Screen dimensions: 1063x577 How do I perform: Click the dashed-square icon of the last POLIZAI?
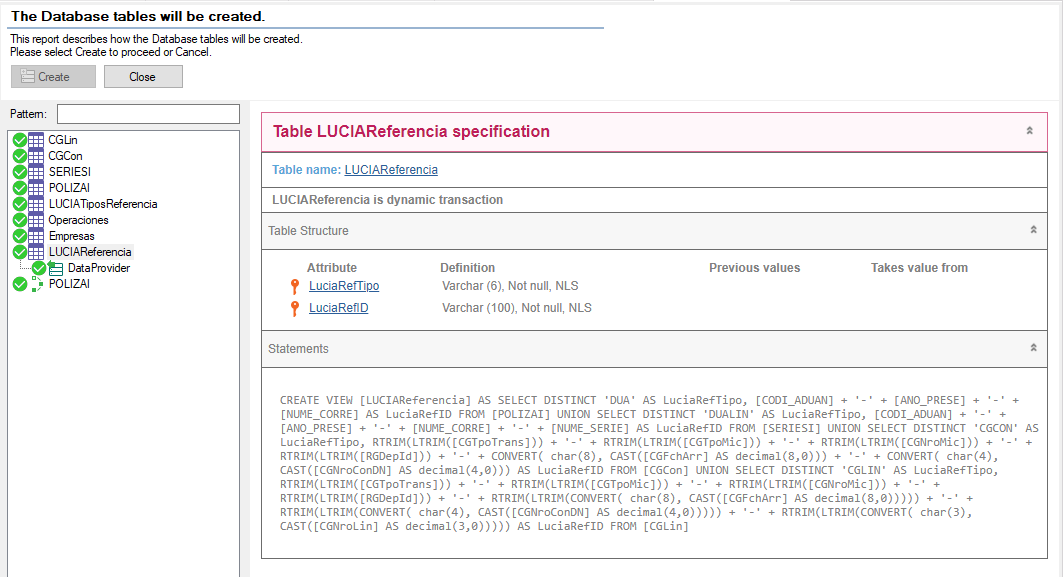click(x=37, y=285)
